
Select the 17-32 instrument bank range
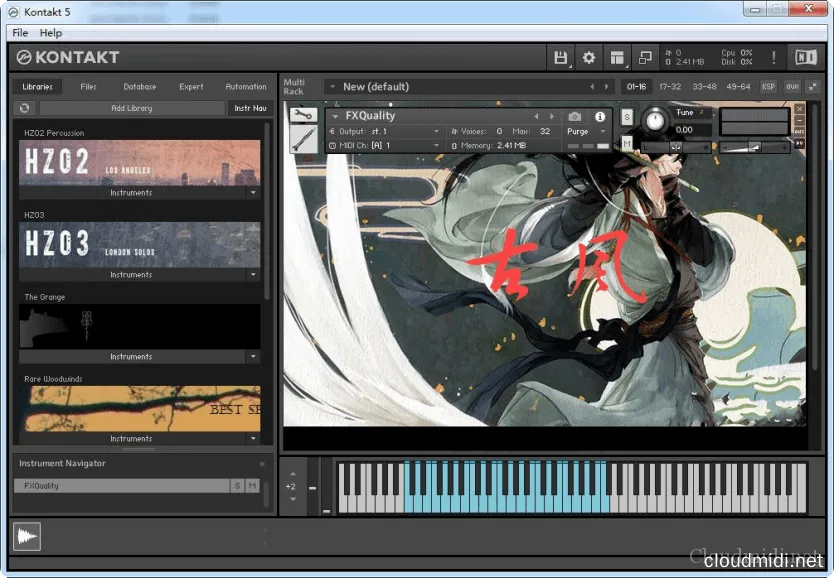(x=670, y=86)
